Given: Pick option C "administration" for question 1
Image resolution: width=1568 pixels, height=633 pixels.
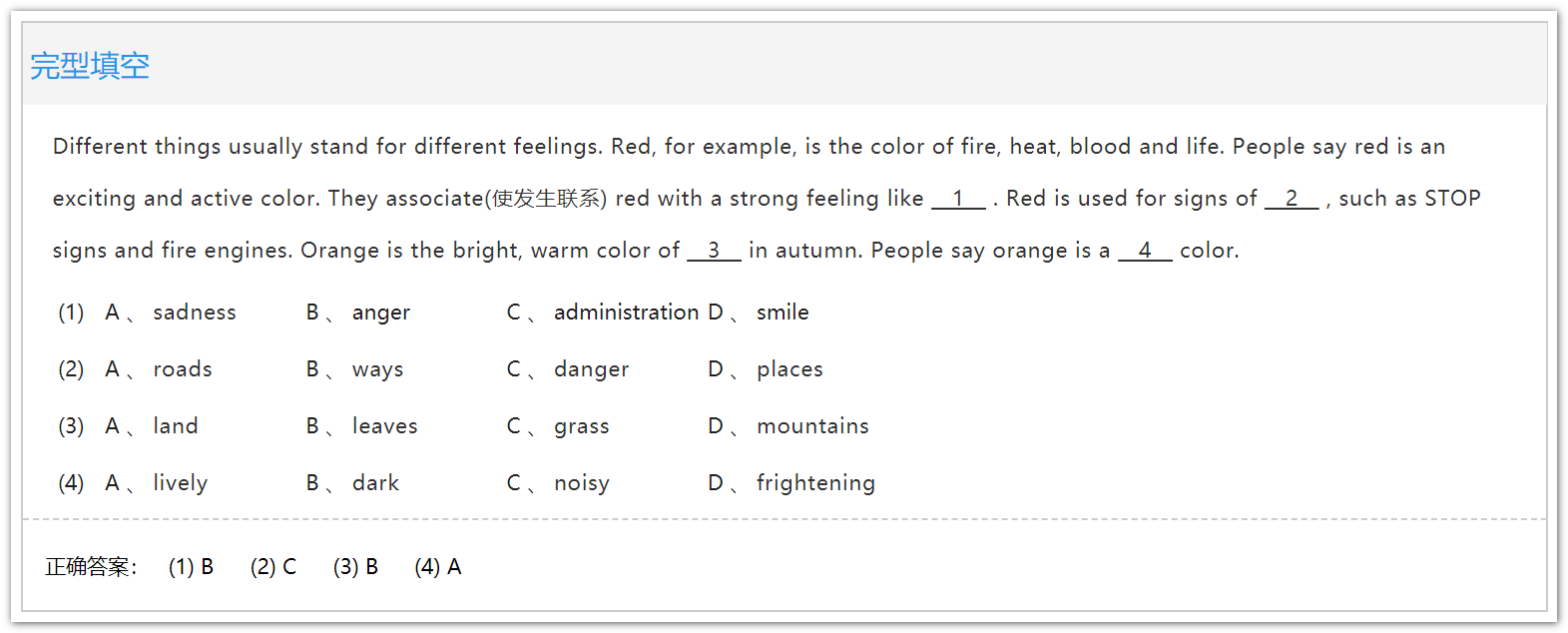Looking at the screenshot, I should click(626, 313).
